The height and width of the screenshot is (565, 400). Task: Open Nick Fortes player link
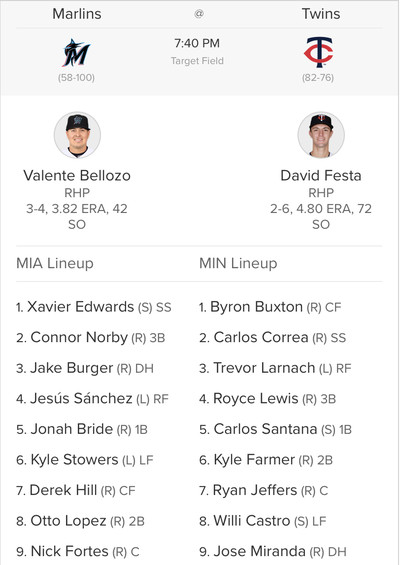point(69,551)
